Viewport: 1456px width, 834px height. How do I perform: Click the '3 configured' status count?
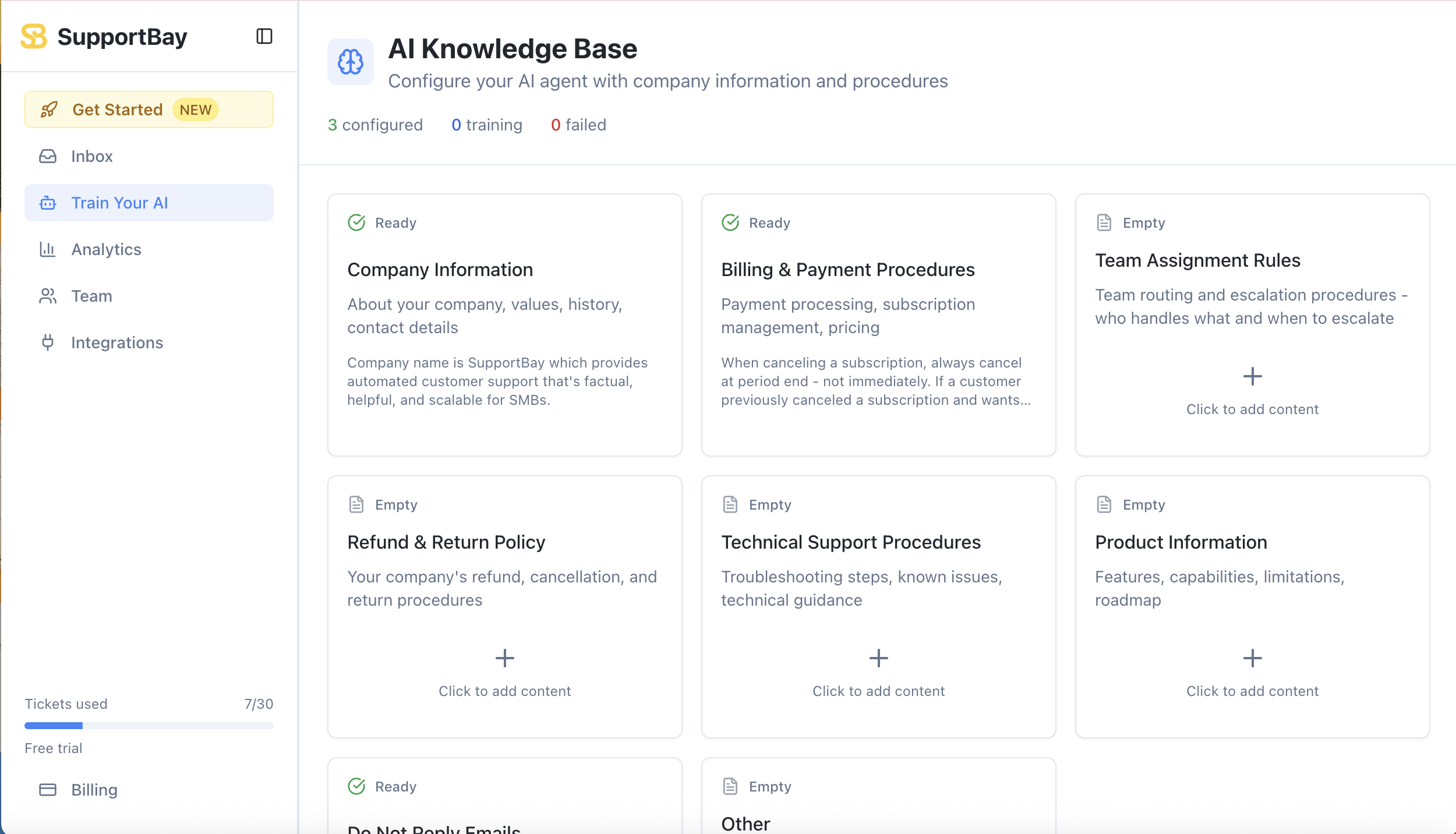(375, 125)
